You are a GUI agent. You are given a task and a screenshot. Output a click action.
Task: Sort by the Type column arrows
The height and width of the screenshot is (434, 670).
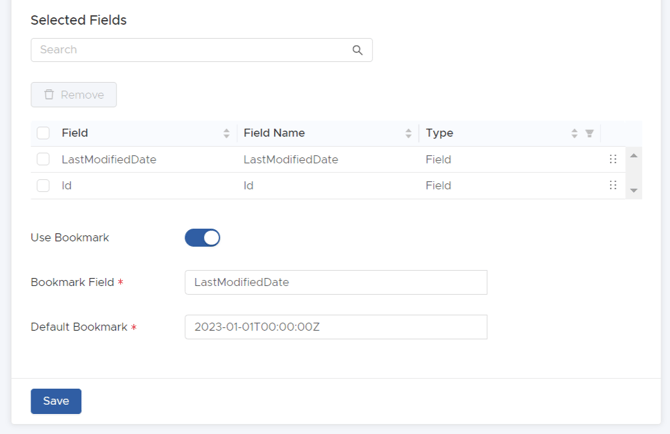coord(574,133)
